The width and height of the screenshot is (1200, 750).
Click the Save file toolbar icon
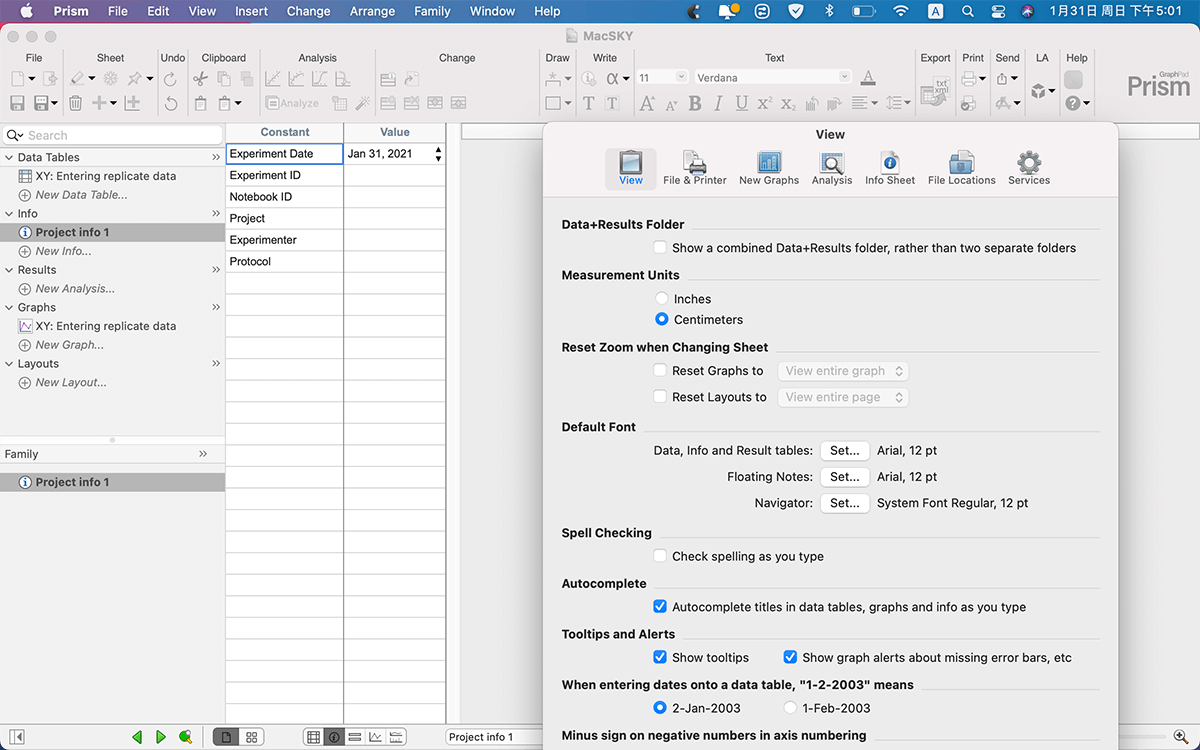[x=17, y=103]
